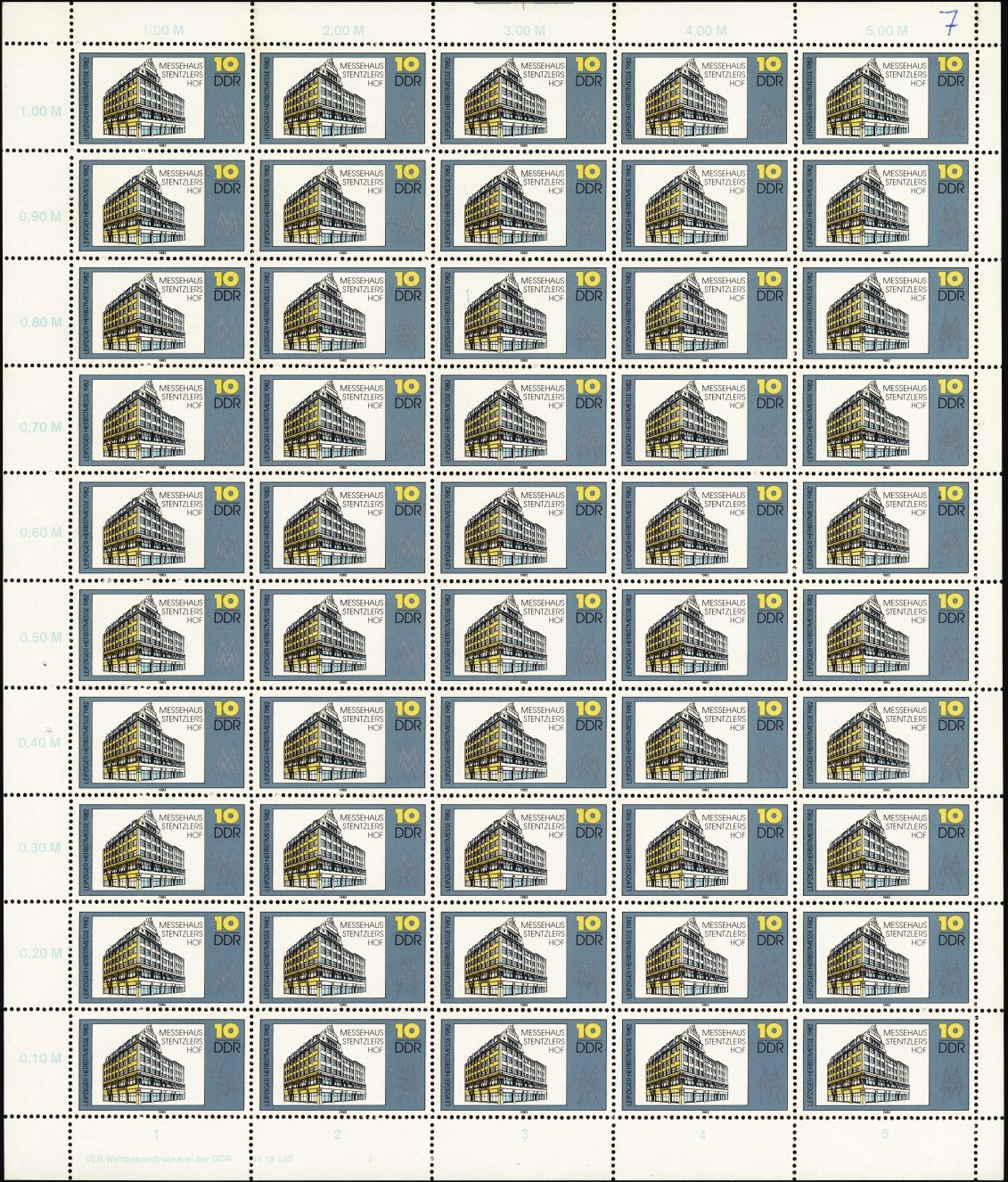Click the left margin label 0,50 M
This screenshot has width=1008, height=1182.
[x=41, y=638]
